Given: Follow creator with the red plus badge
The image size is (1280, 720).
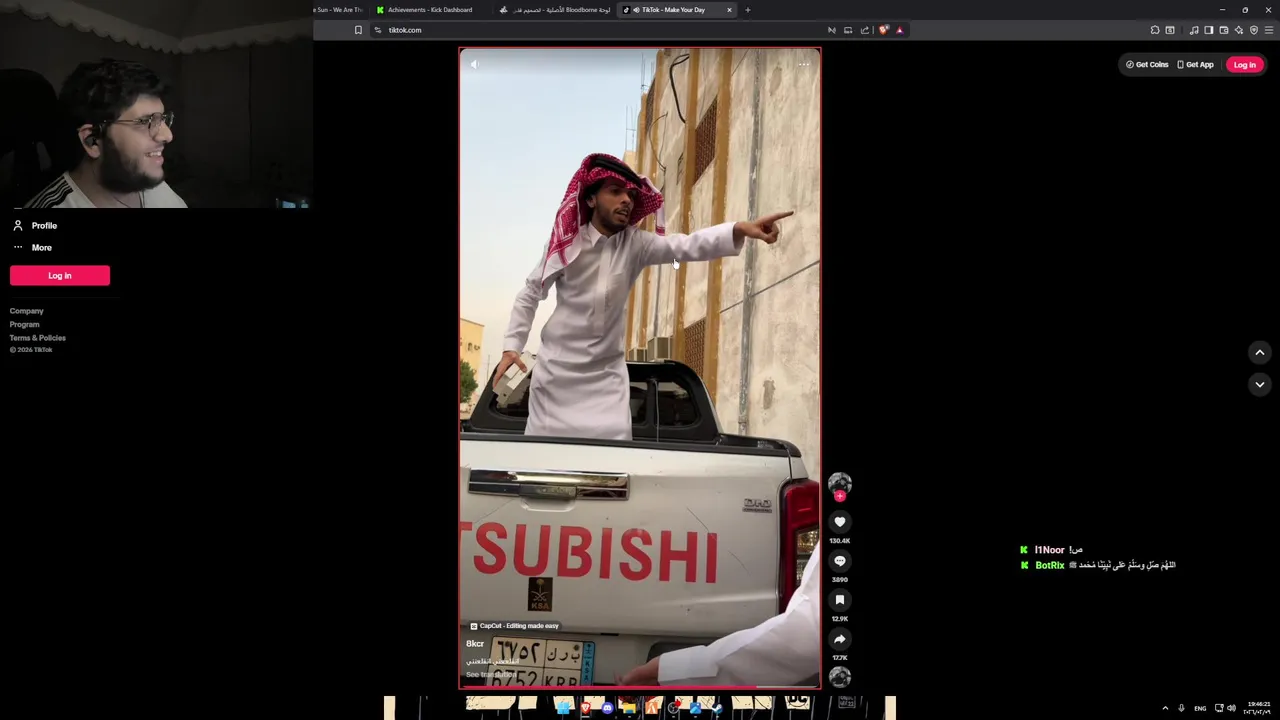Looking at the screenshot, I should point(840,496).
